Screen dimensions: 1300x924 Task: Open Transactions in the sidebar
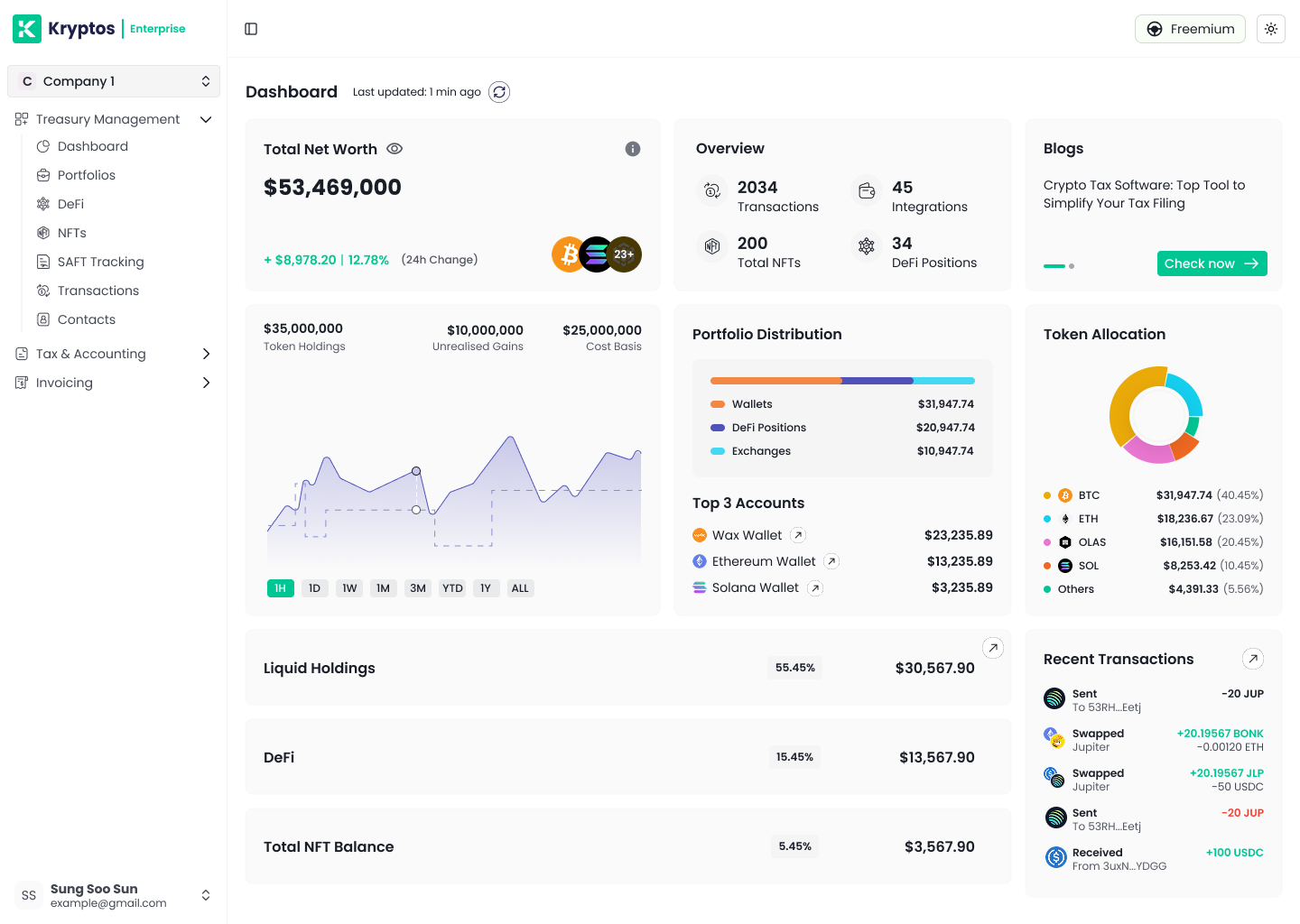[x=98, y=291]
